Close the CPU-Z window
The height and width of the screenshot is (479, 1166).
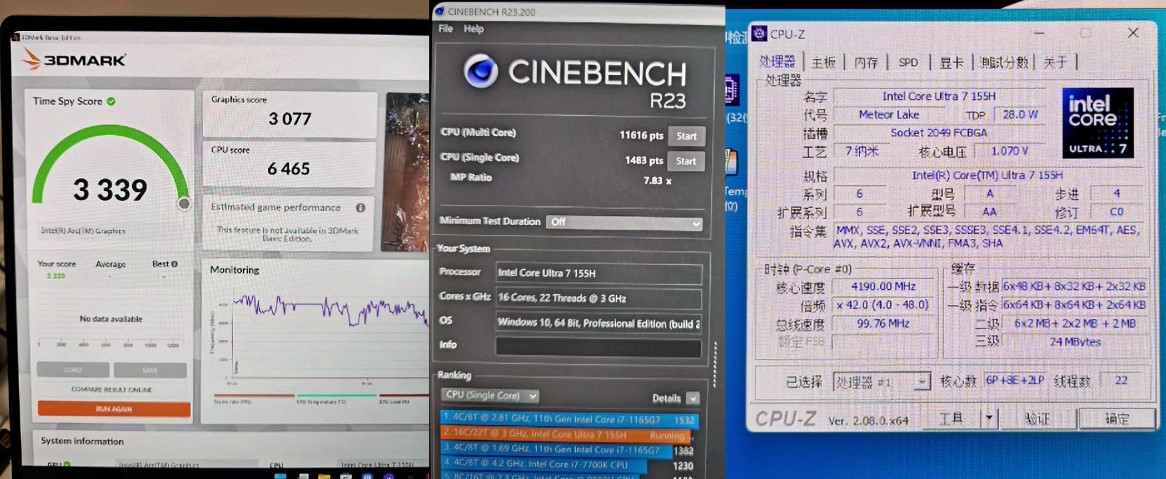point(1133,33)
